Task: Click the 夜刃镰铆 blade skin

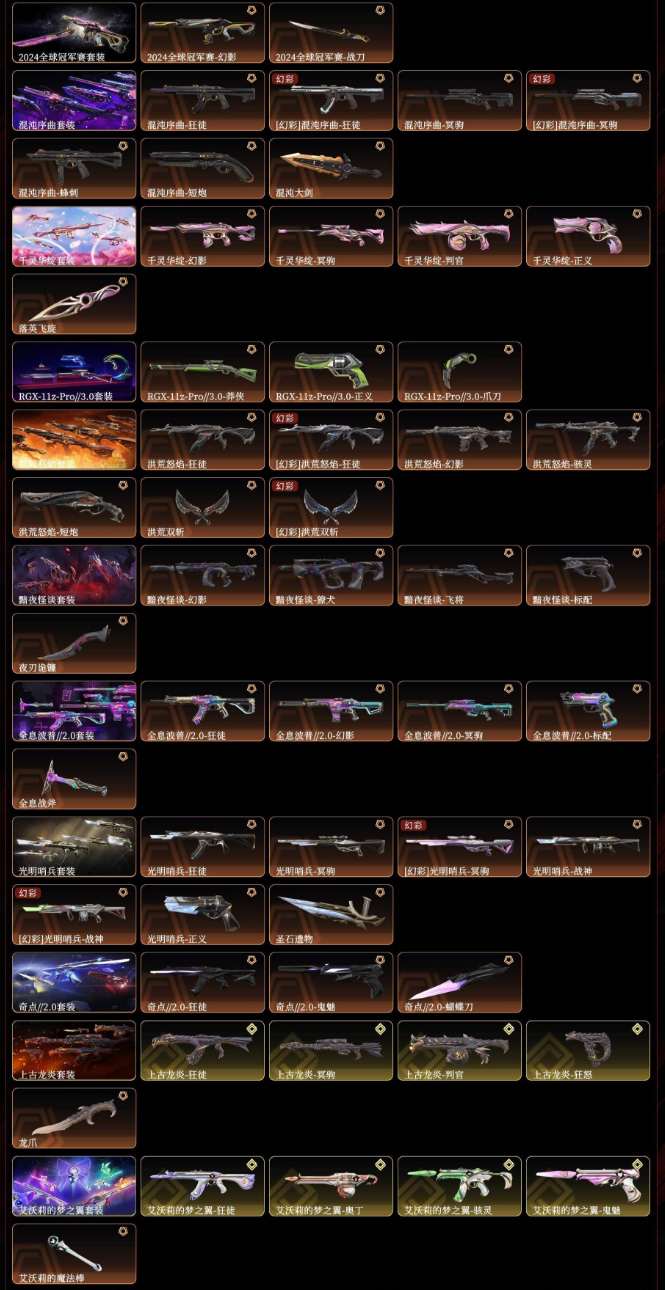Action: pos(74,644)
